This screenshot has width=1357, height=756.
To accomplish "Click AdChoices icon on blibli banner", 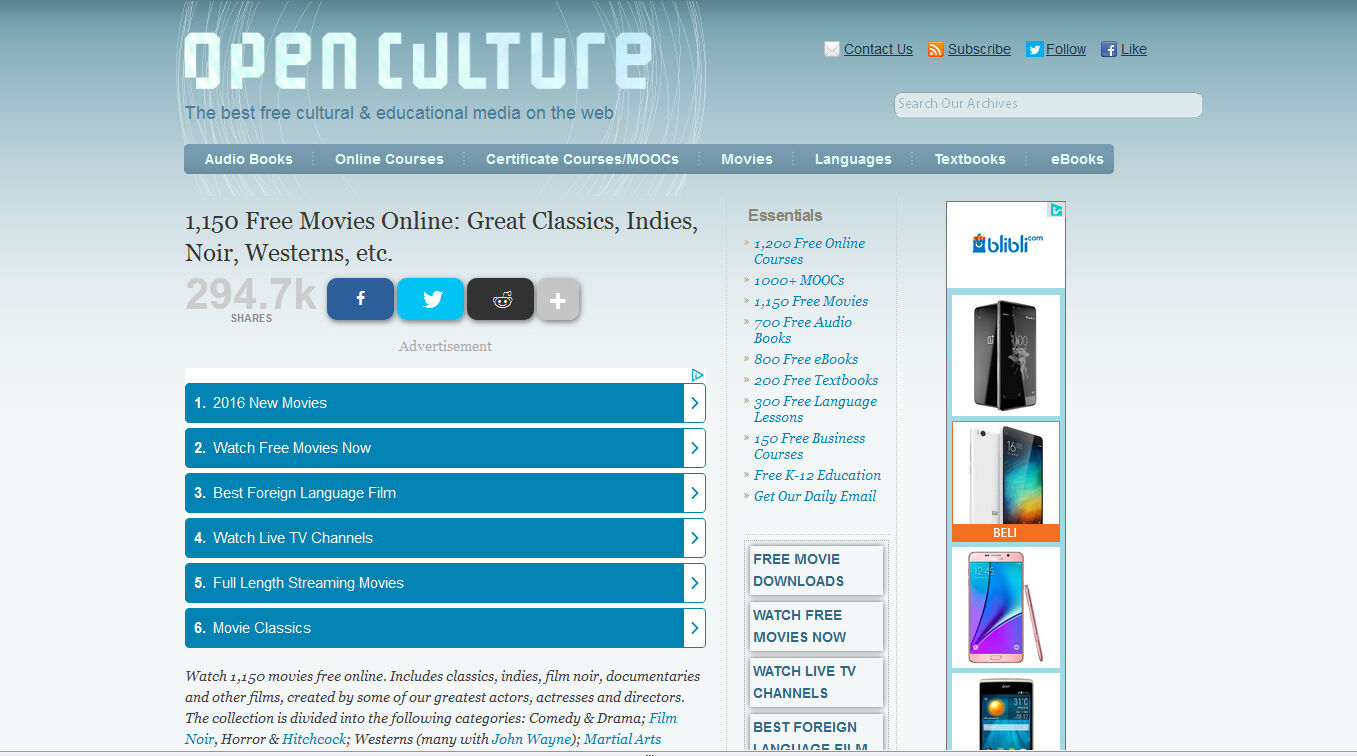I will (x=1056, y=210).
